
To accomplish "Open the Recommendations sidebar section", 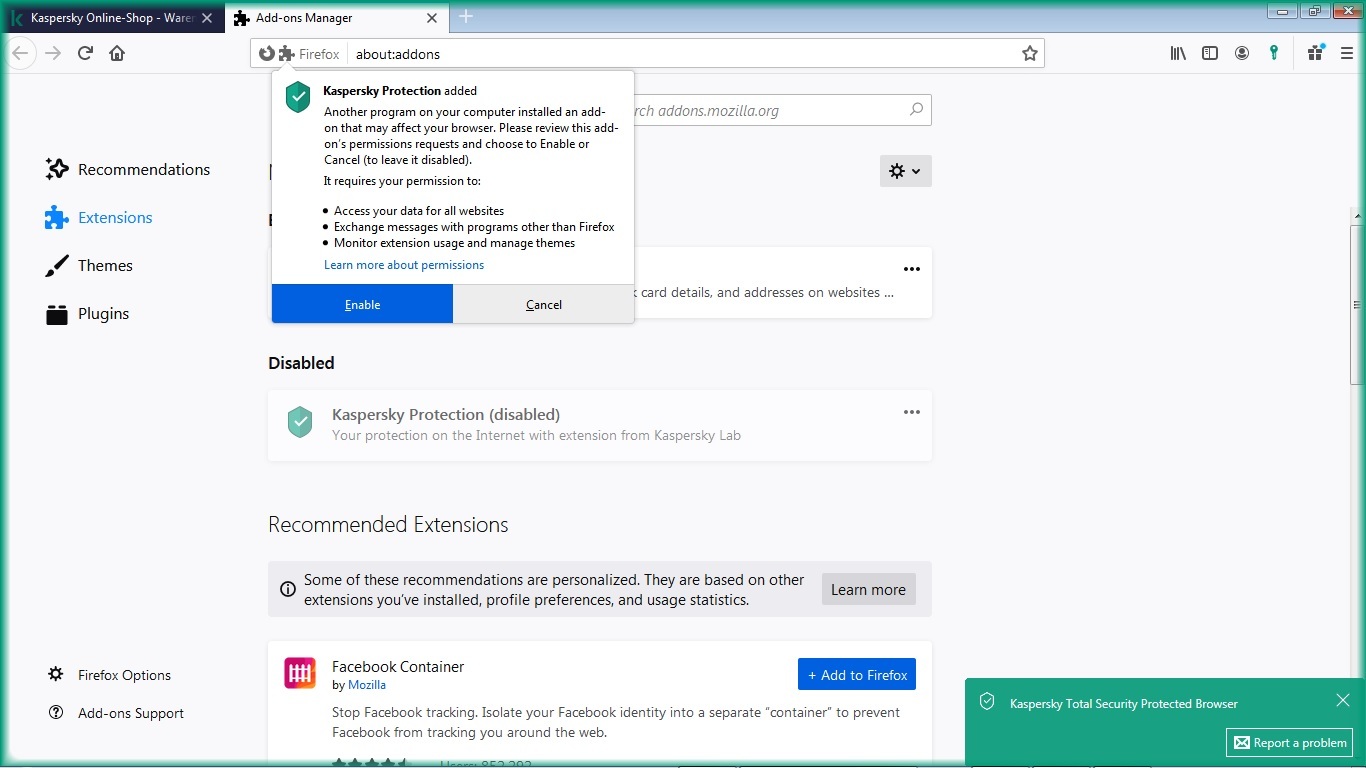I will click(128, 169).
